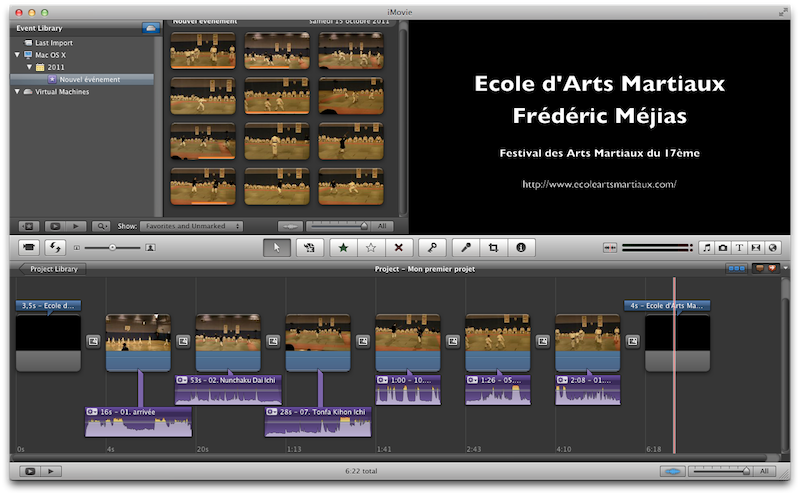Open the photo browser camera icon
The image size is (800, 495).
pyautogui.click(x=723, y=248)
